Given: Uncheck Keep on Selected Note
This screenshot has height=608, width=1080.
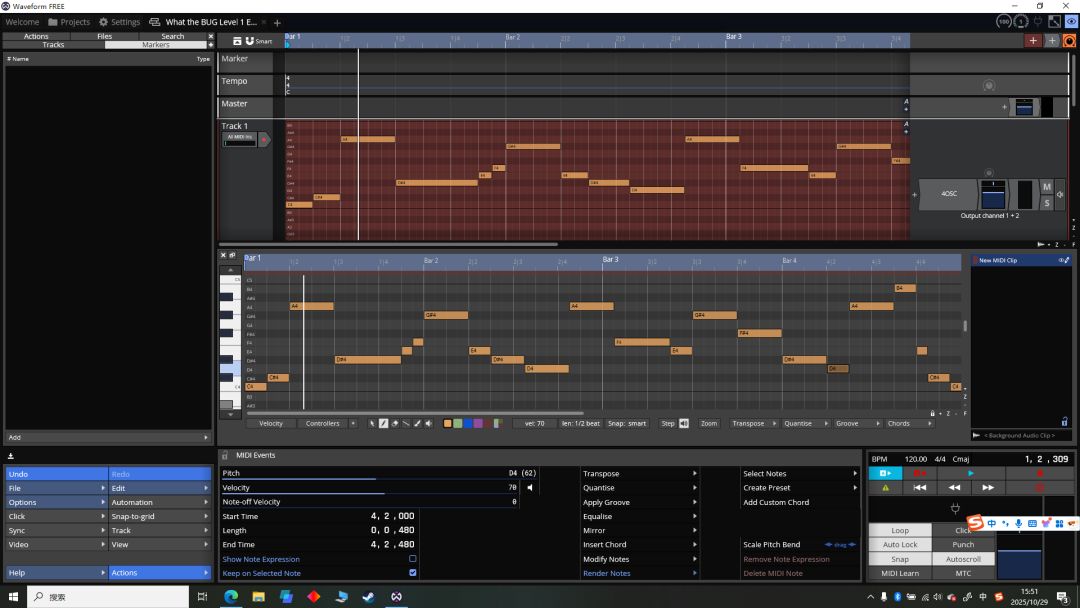Looking at the screenshot, I should coord(412,573).
